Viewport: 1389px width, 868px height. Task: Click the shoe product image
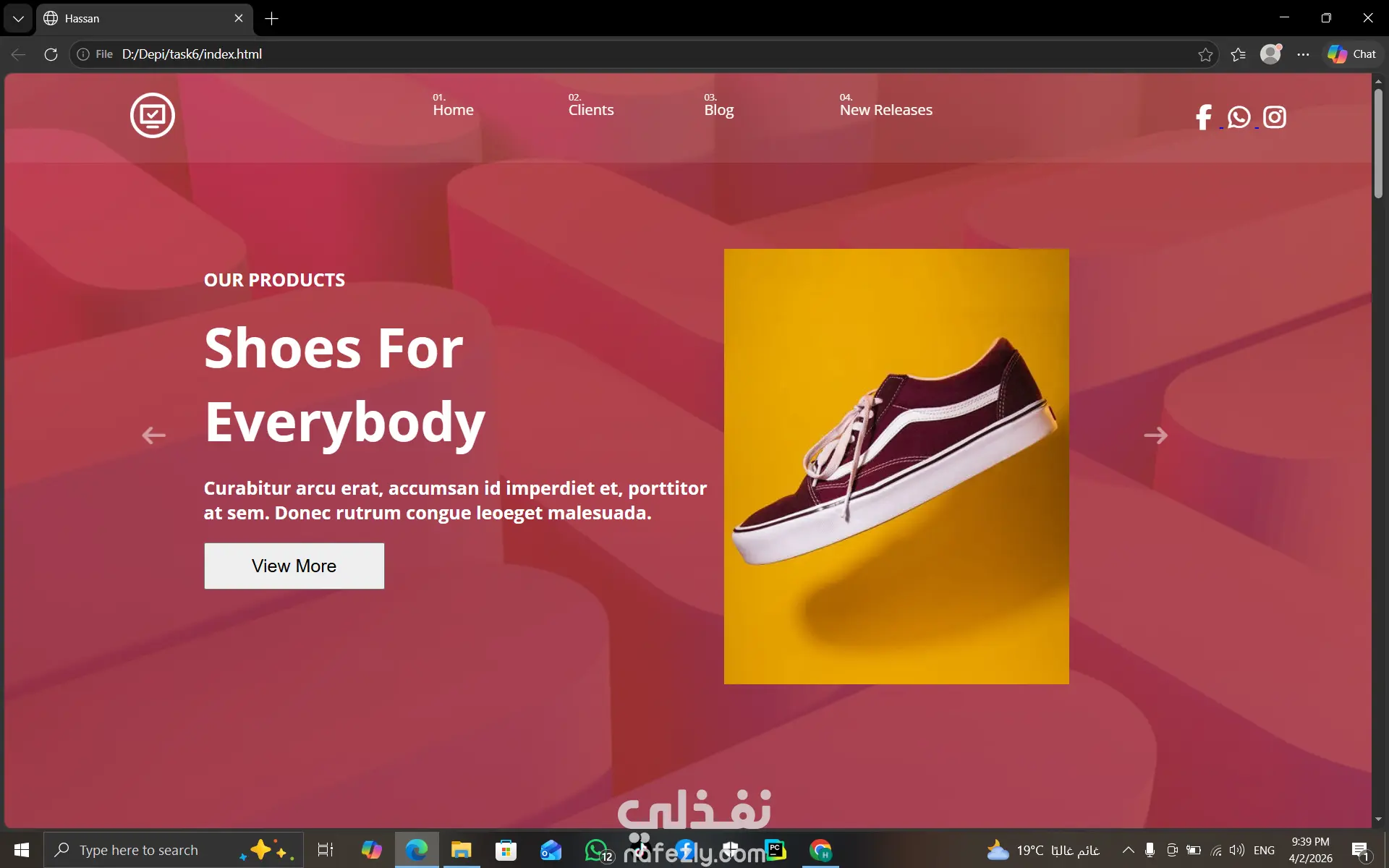[896, 467]
